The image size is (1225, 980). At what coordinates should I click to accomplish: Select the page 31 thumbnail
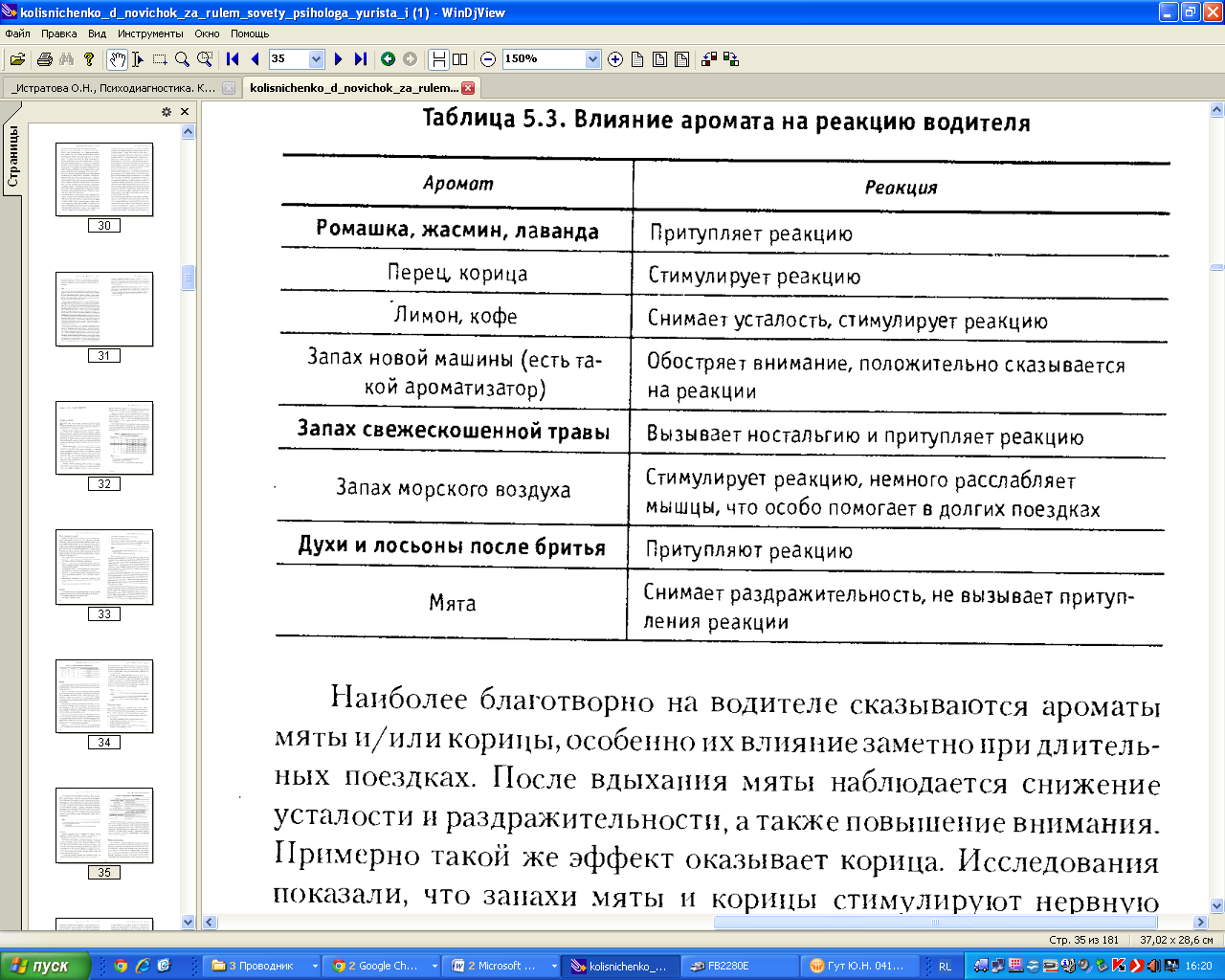coord(104,309)
